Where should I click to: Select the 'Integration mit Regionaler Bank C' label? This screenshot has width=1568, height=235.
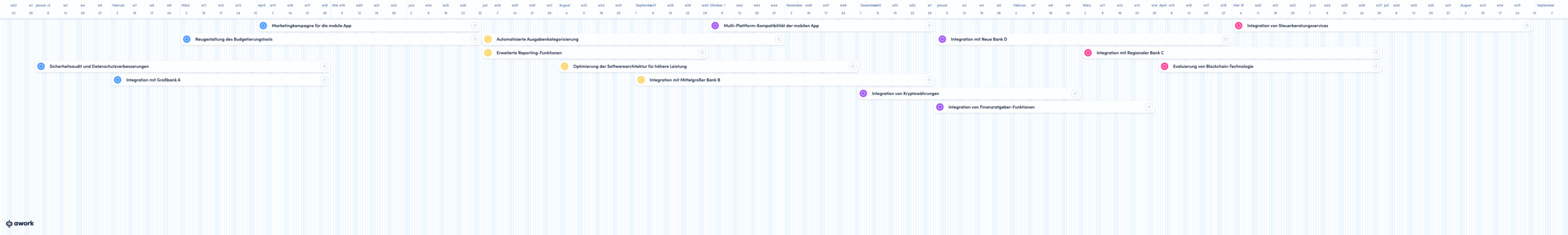click(1130, 53)
